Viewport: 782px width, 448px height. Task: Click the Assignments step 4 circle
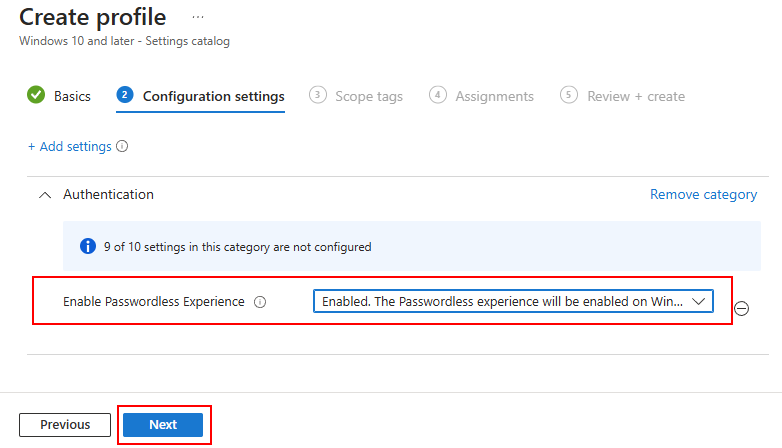click(437, 95)
